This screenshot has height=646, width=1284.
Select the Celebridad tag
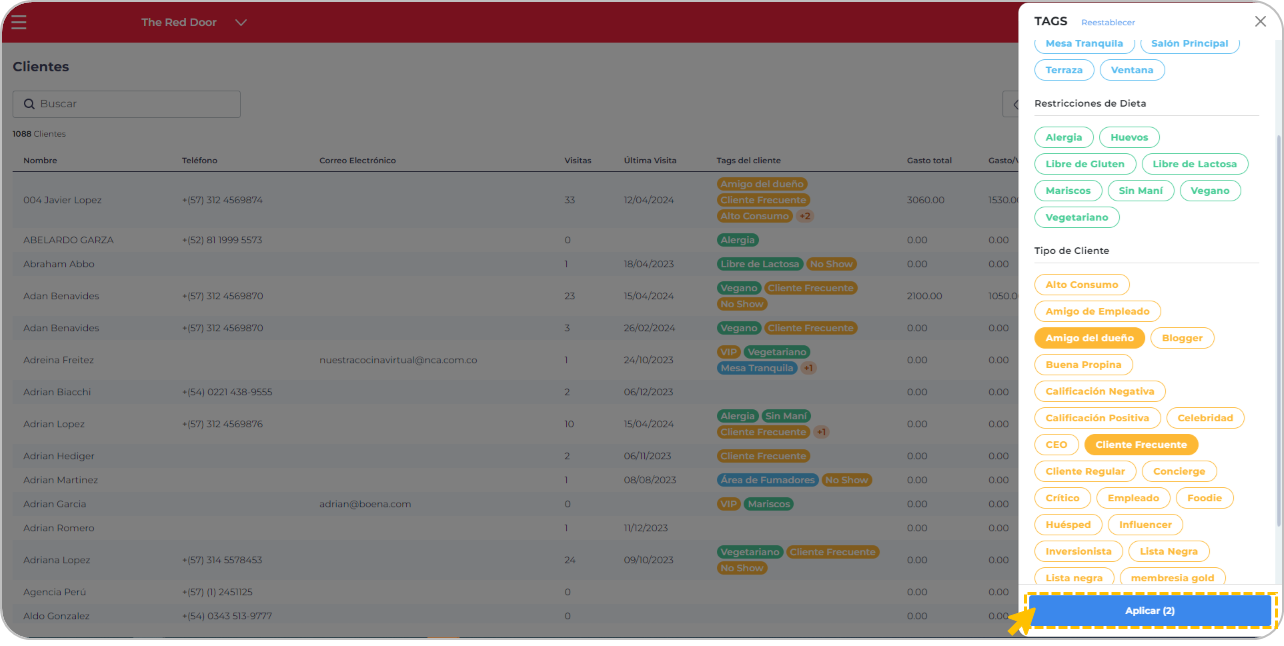coord(1205,418)
